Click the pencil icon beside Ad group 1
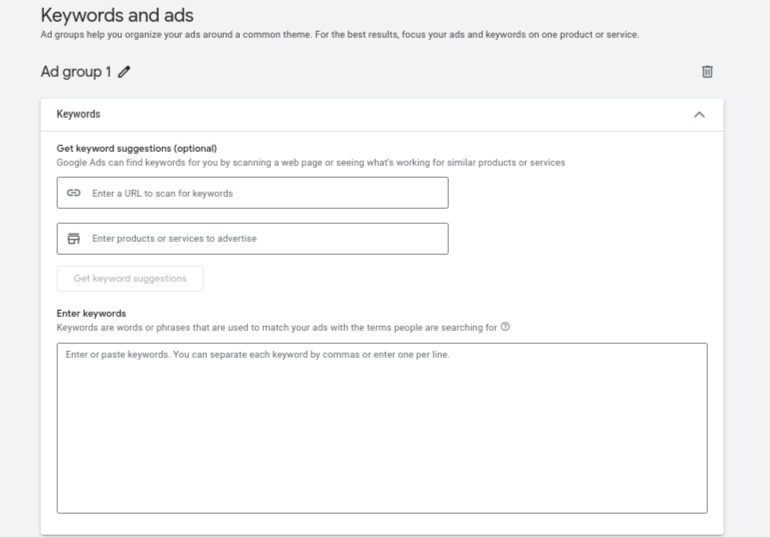The height and width of the screenshot is (538, 770). 124,72
